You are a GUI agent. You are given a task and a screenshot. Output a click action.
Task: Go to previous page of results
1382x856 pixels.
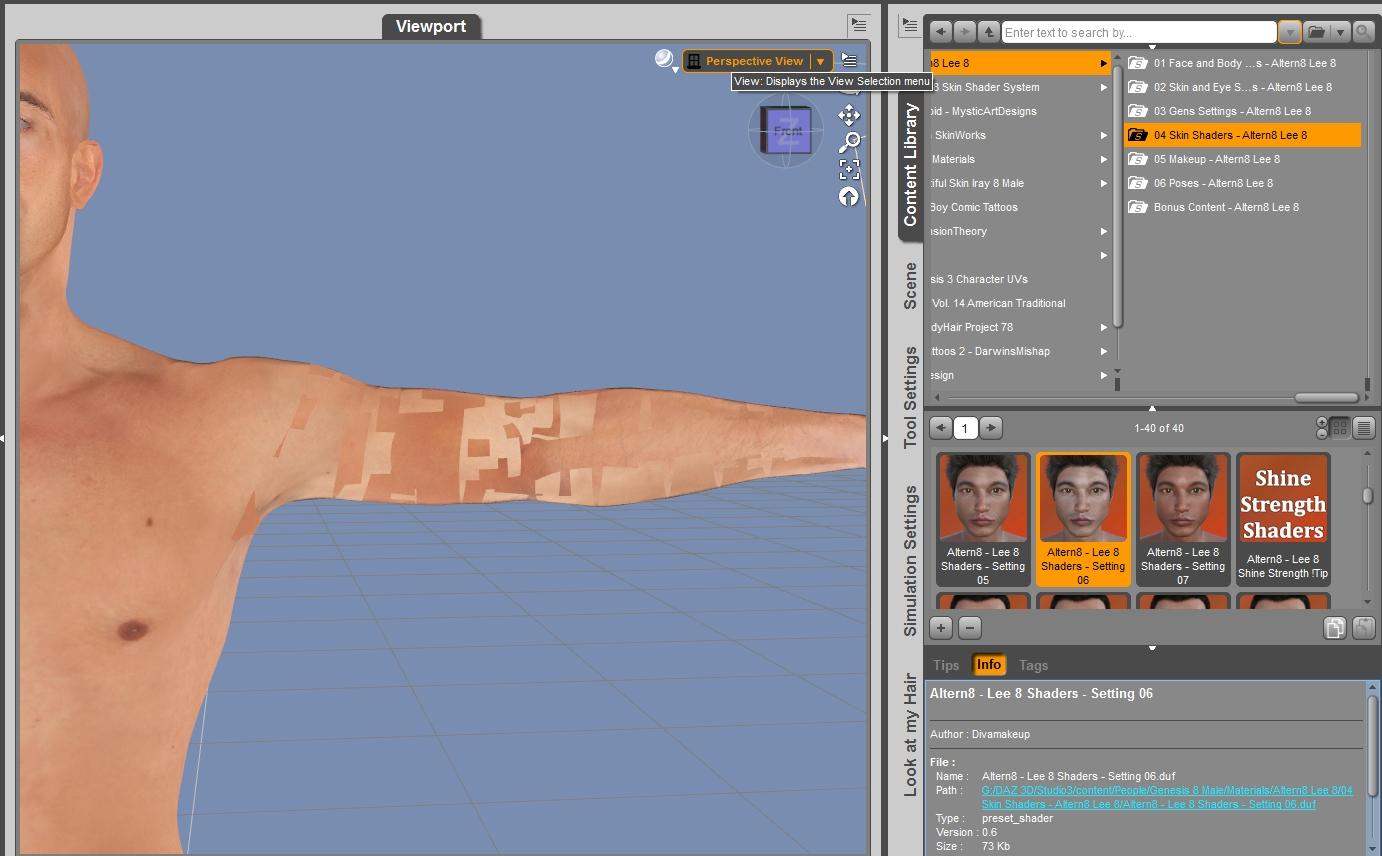coord(940,428)
